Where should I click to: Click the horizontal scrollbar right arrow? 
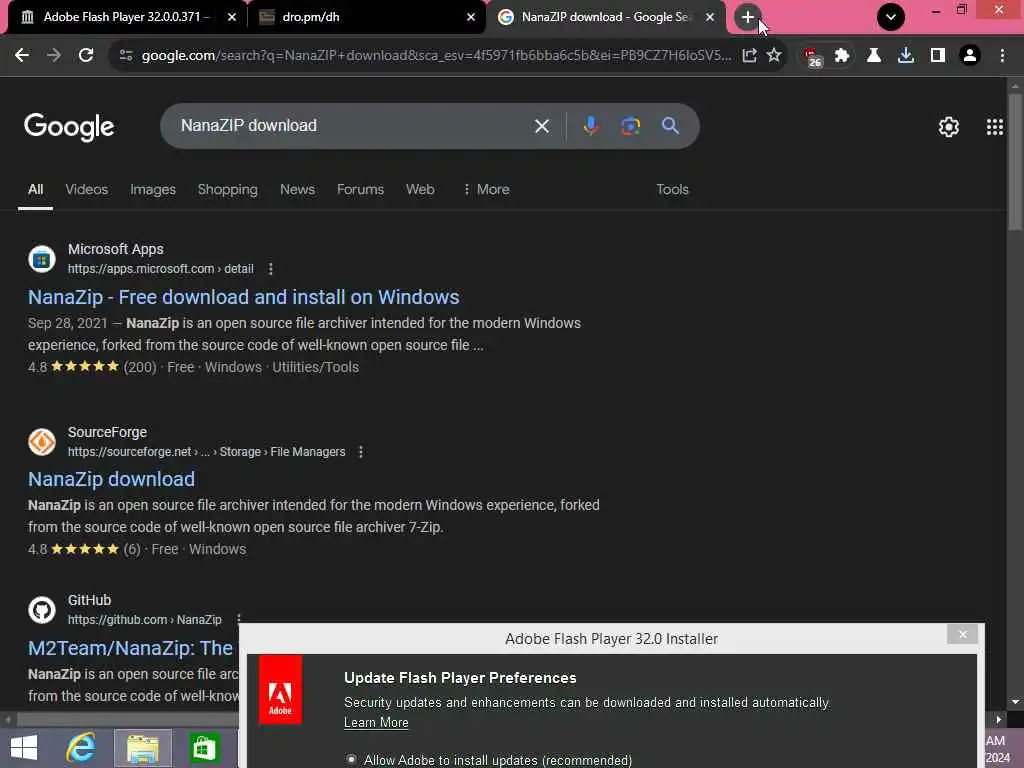point(998,720)
